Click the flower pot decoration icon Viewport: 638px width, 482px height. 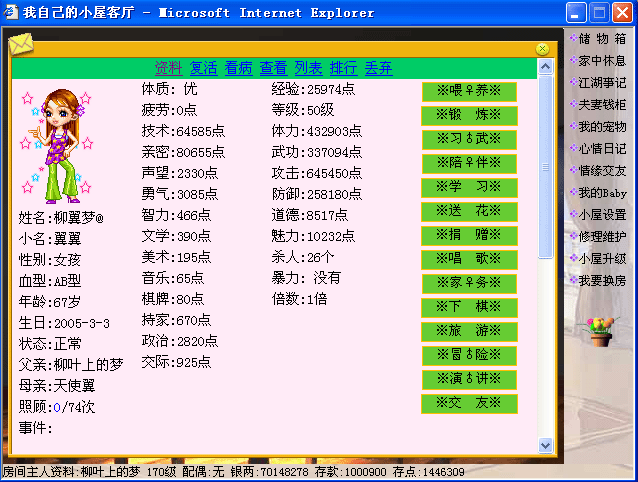tap(599, 332)
